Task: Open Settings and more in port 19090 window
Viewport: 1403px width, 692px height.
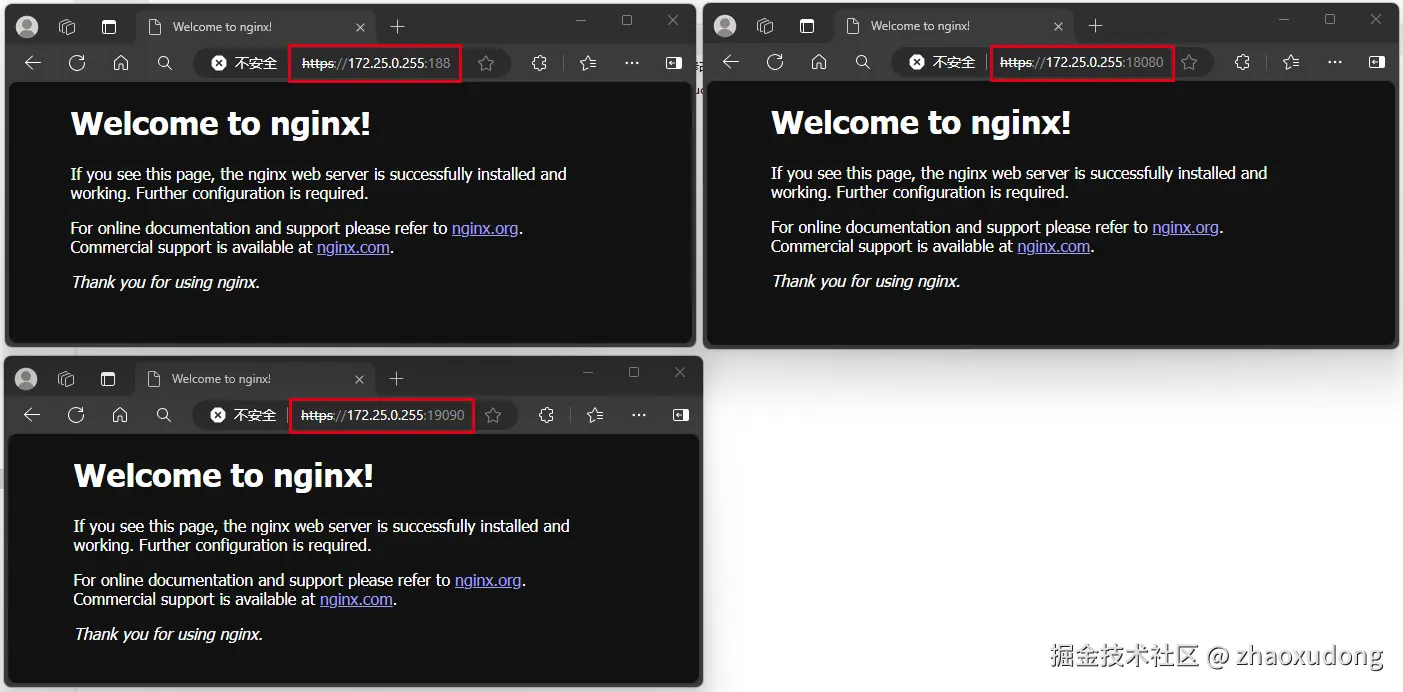Action: [x=639, y=415]
